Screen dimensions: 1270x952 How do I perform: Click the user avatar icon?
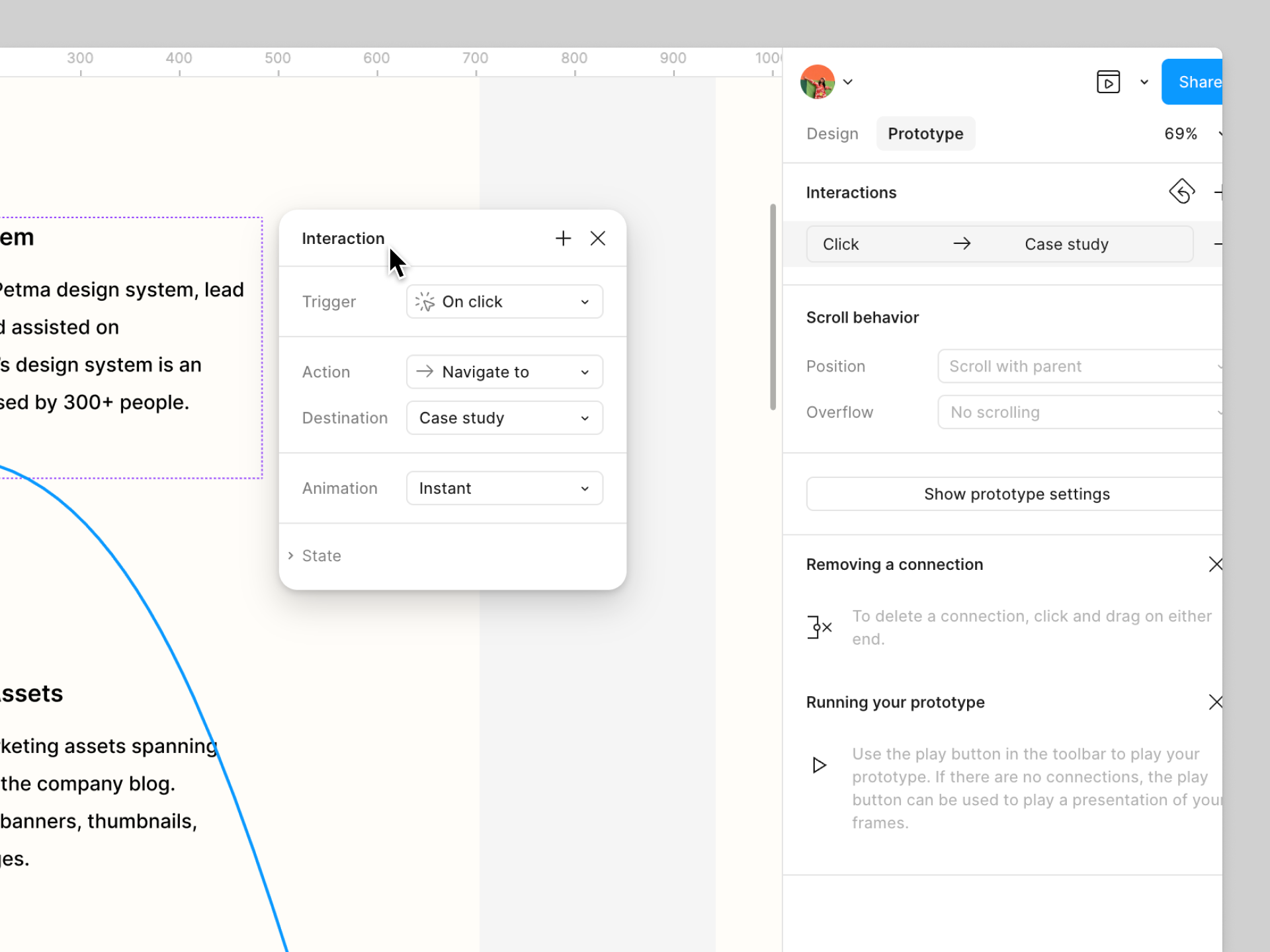click(818, 82)
